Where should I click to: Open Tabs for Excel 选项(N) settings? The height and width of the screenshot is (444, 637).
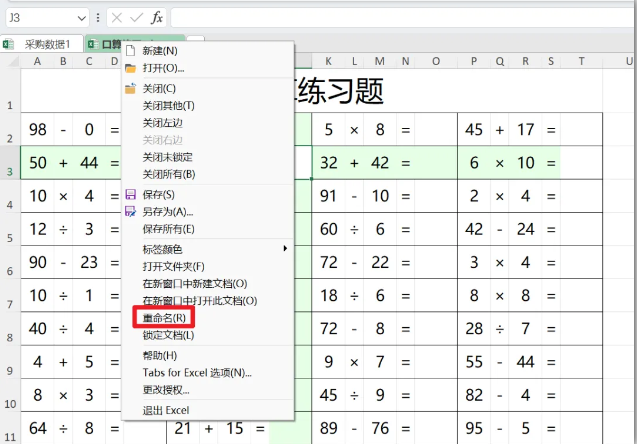pos(196,373)
